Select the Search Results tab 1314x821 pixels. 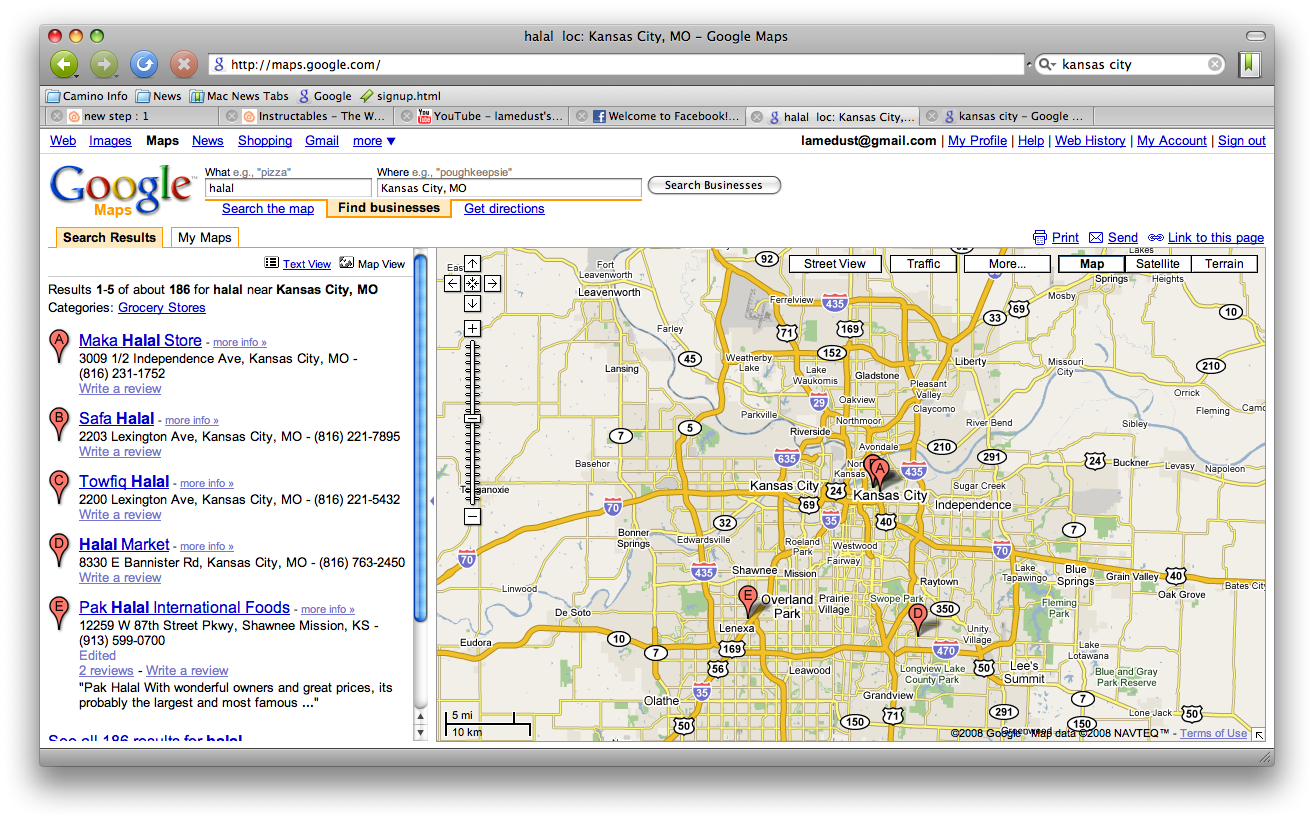pos(109,237)
